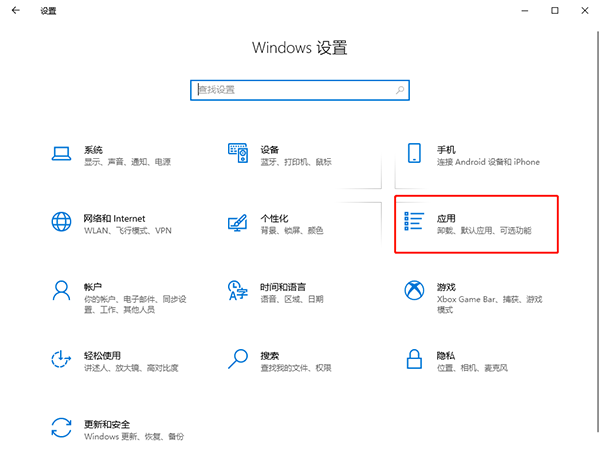Click the 位置、相机、麦克风 description
Viewport: 600px width, 459px height.
coord(472,368)
